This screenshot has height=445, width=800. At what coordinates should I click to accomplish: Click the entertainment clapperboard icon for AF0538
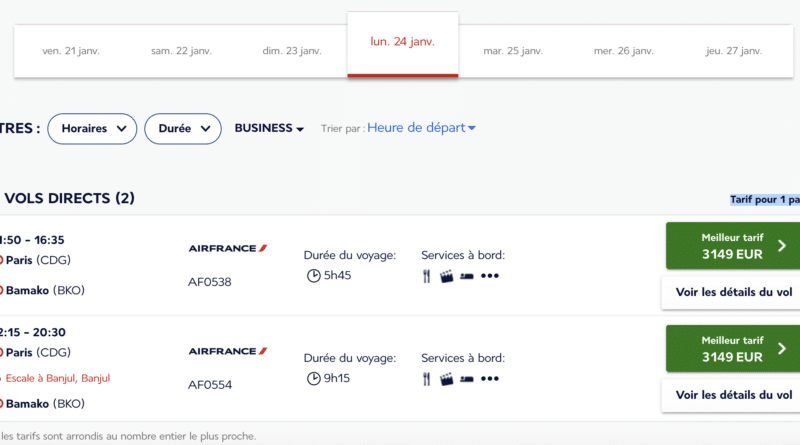click(446, 276)
